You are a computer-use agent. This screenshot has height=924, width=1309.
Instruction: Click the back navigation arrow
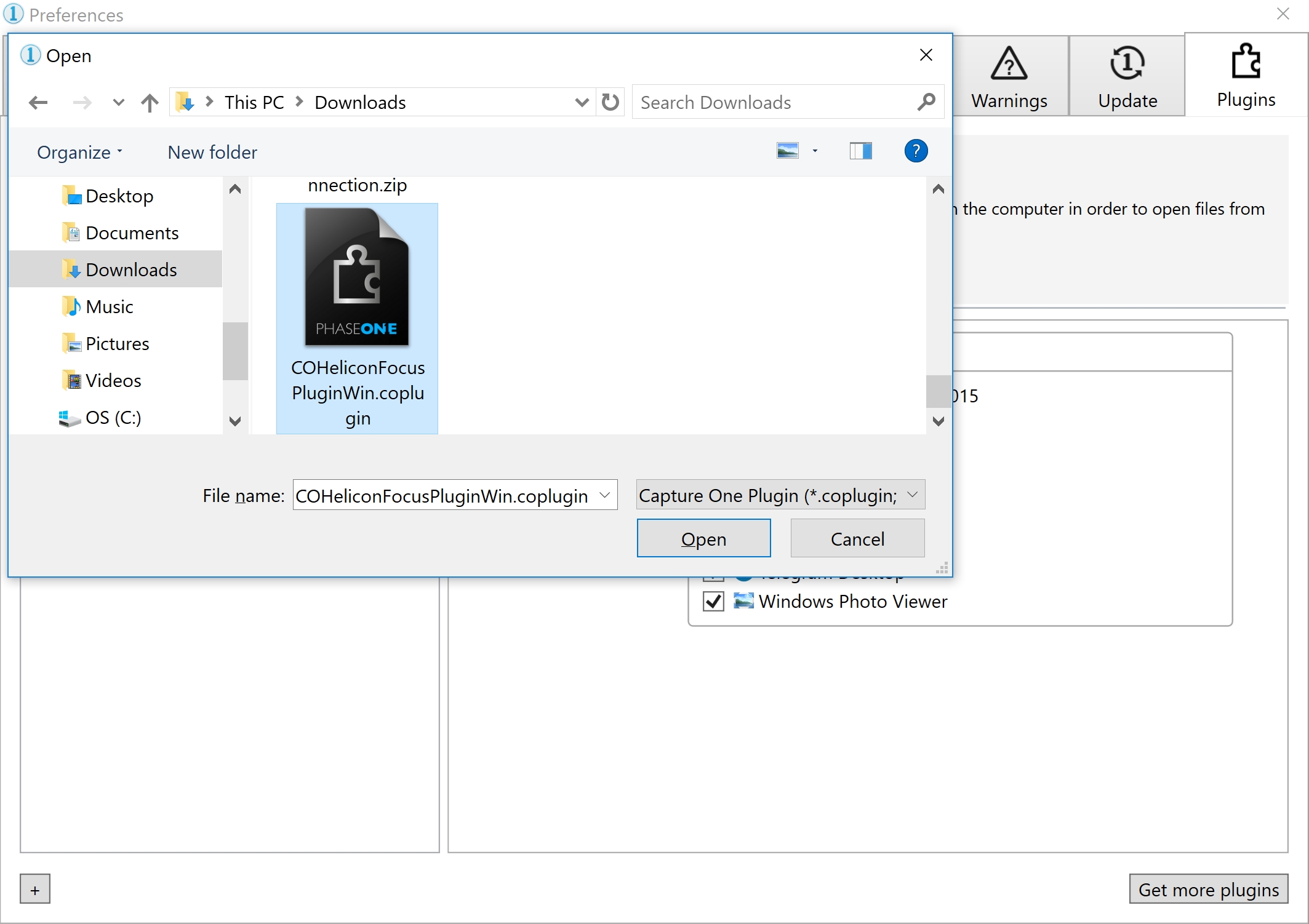pos(38,102)
